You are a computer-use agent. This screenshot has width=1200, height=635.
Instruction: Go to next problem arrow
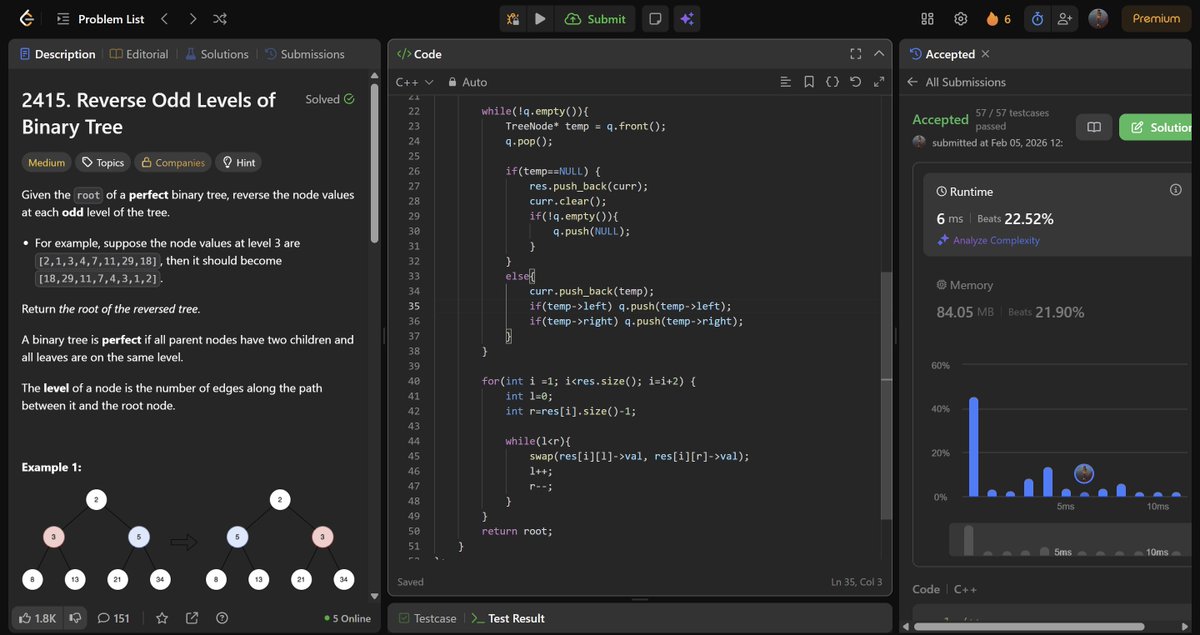(x=192, y=19)
